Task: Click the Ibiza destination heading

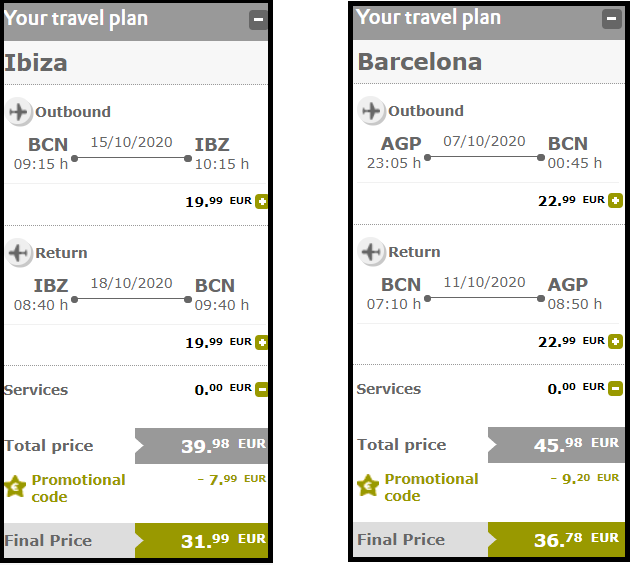Action: (x=36, y=63)
